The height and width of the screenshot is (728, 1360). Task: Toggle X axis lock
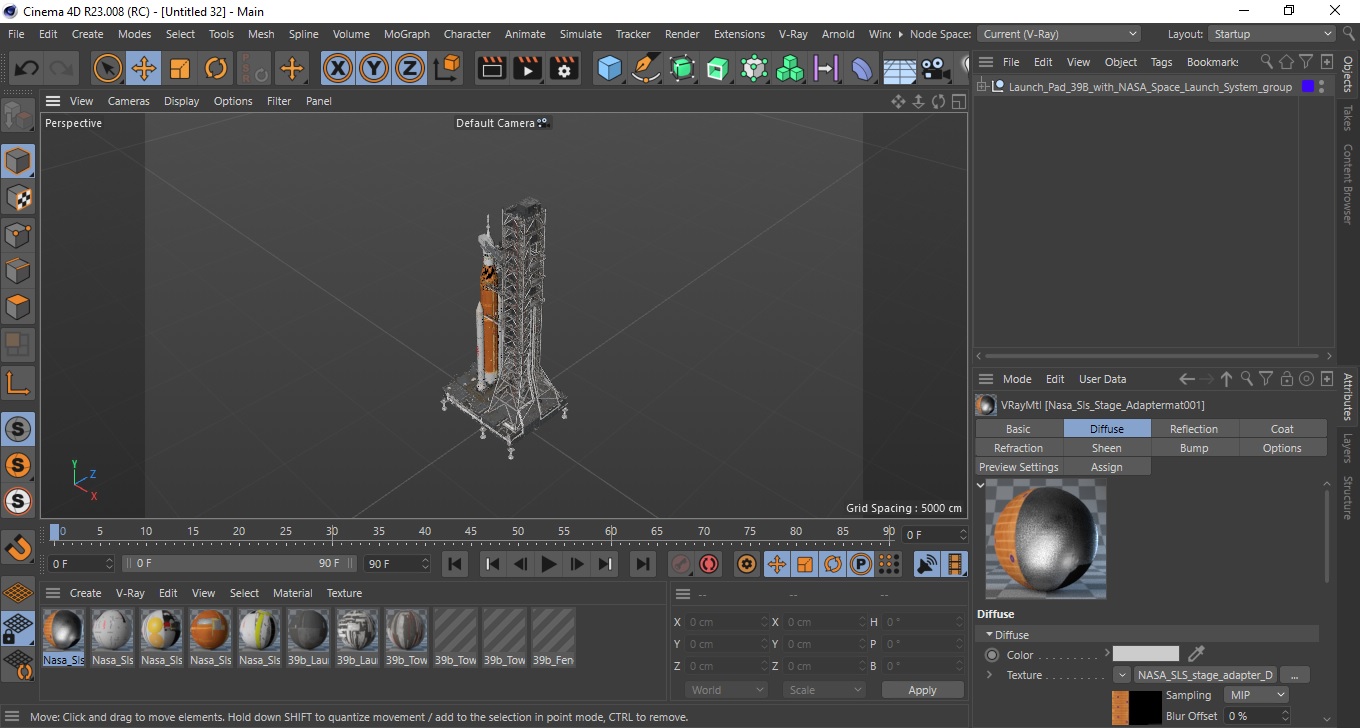(338, 69)
